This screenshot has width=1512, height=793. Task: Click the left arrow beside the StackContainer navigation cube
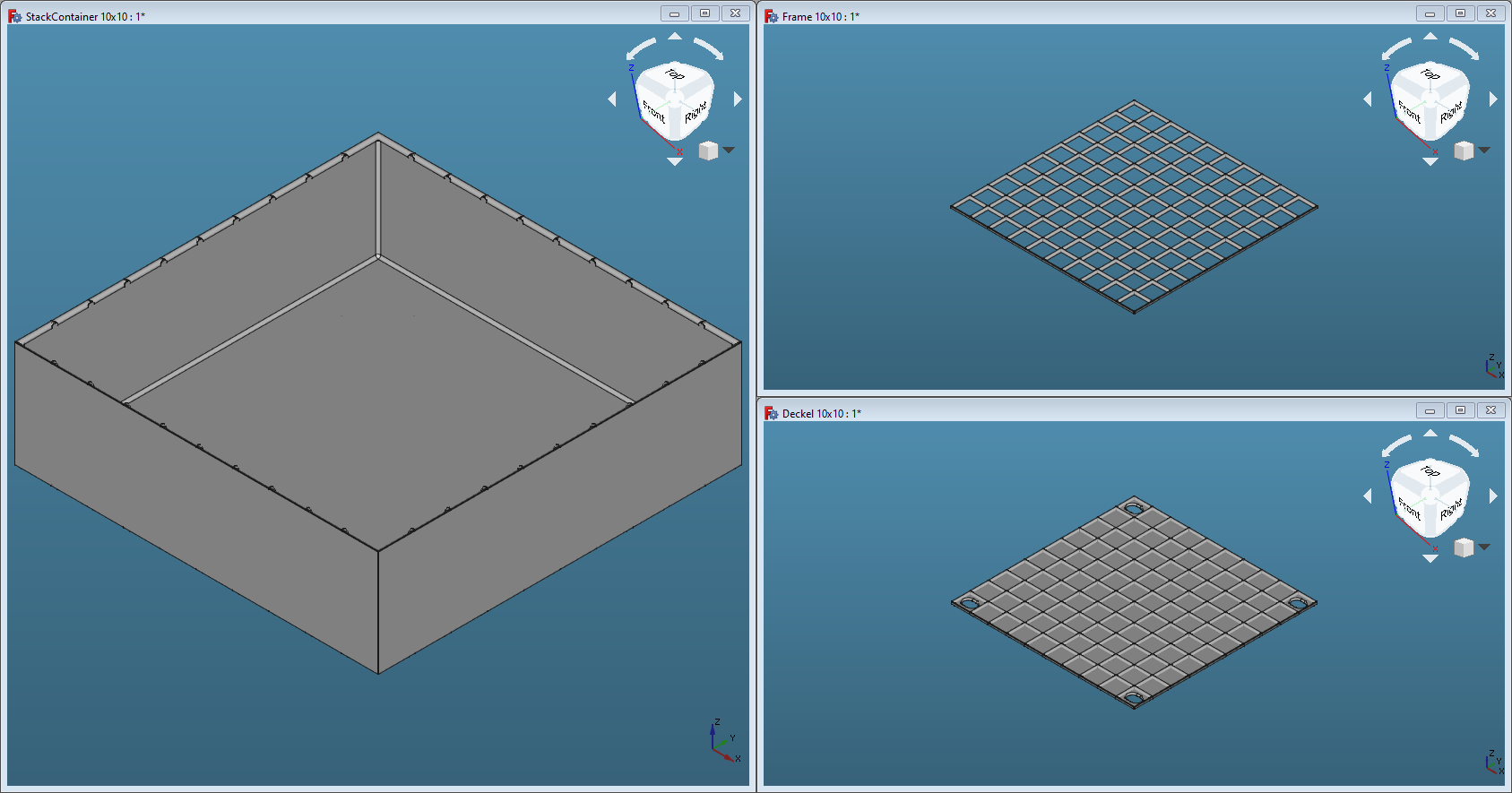tap(612, 99)
